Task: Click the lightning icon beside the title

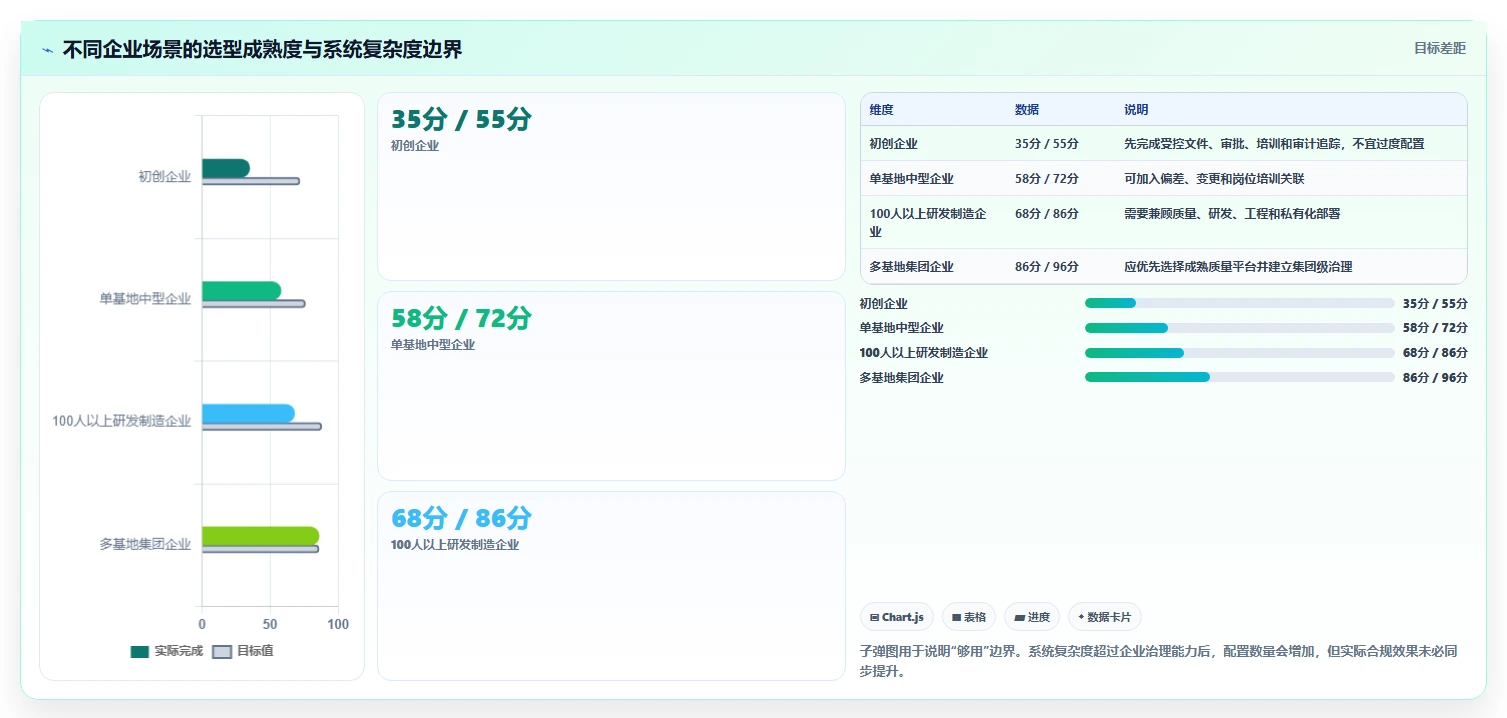Action: (48, 50)
